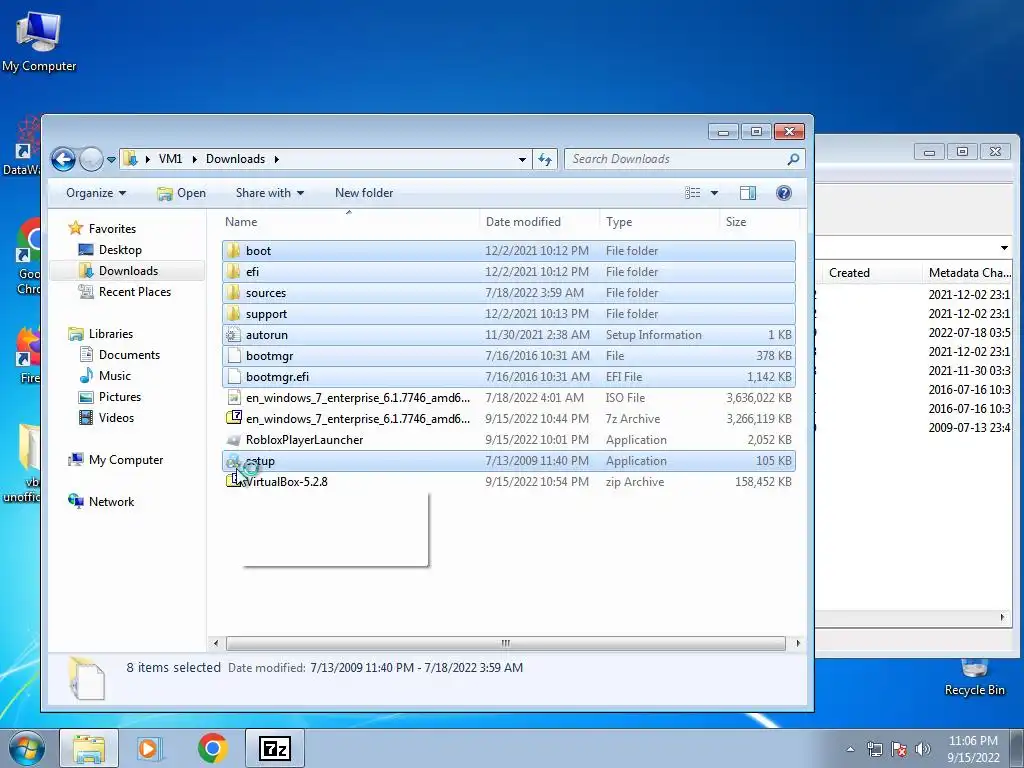The image size is (1024, 768).
Task: Open the network tray icon
Action: point(874,749)
